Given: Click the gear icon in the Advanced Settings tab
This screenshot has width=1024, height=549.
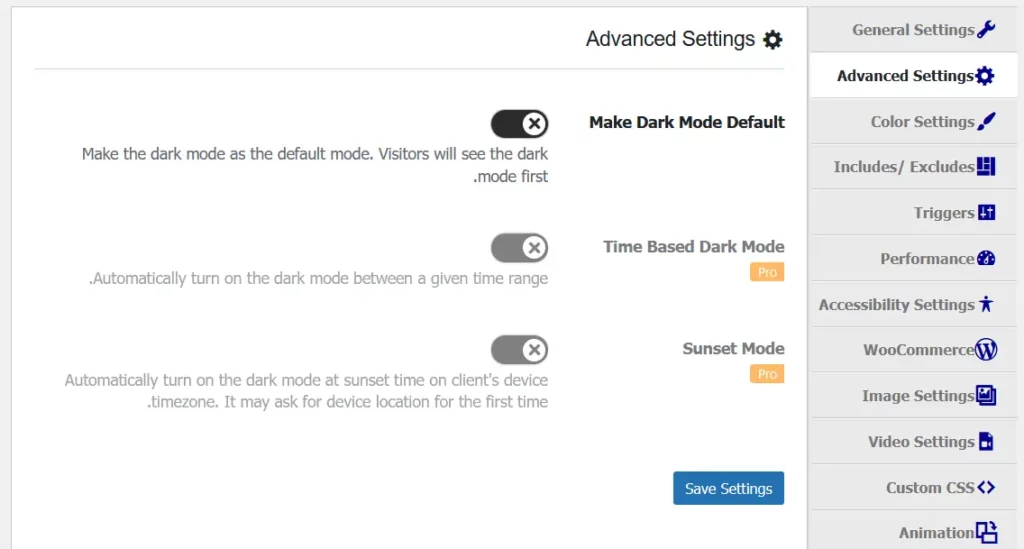Looking at the screenshot, I should point(985,76).
